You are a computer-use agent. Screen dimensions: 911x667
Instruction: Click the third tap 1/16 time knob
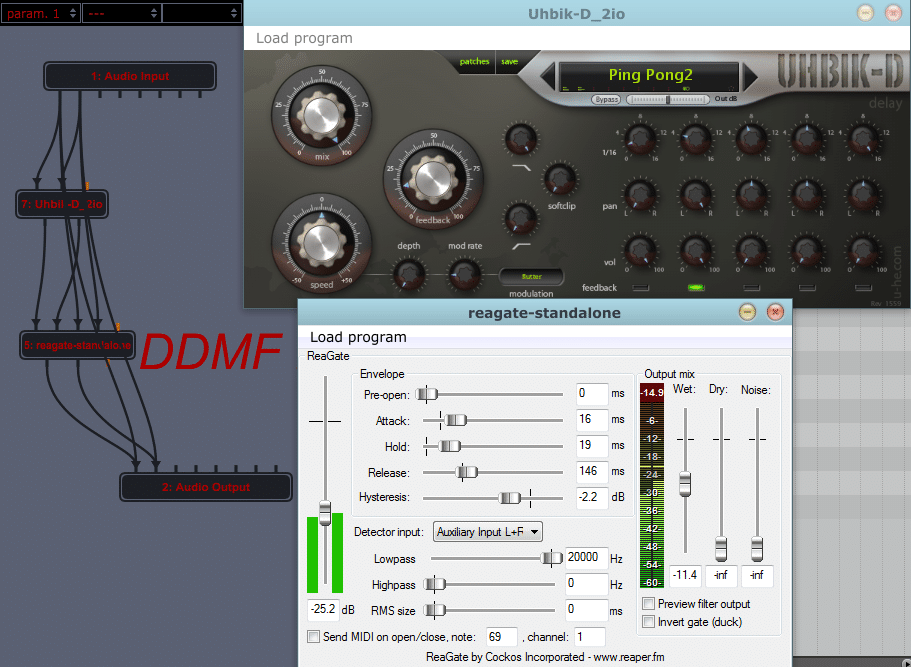(x=751, y=139)
